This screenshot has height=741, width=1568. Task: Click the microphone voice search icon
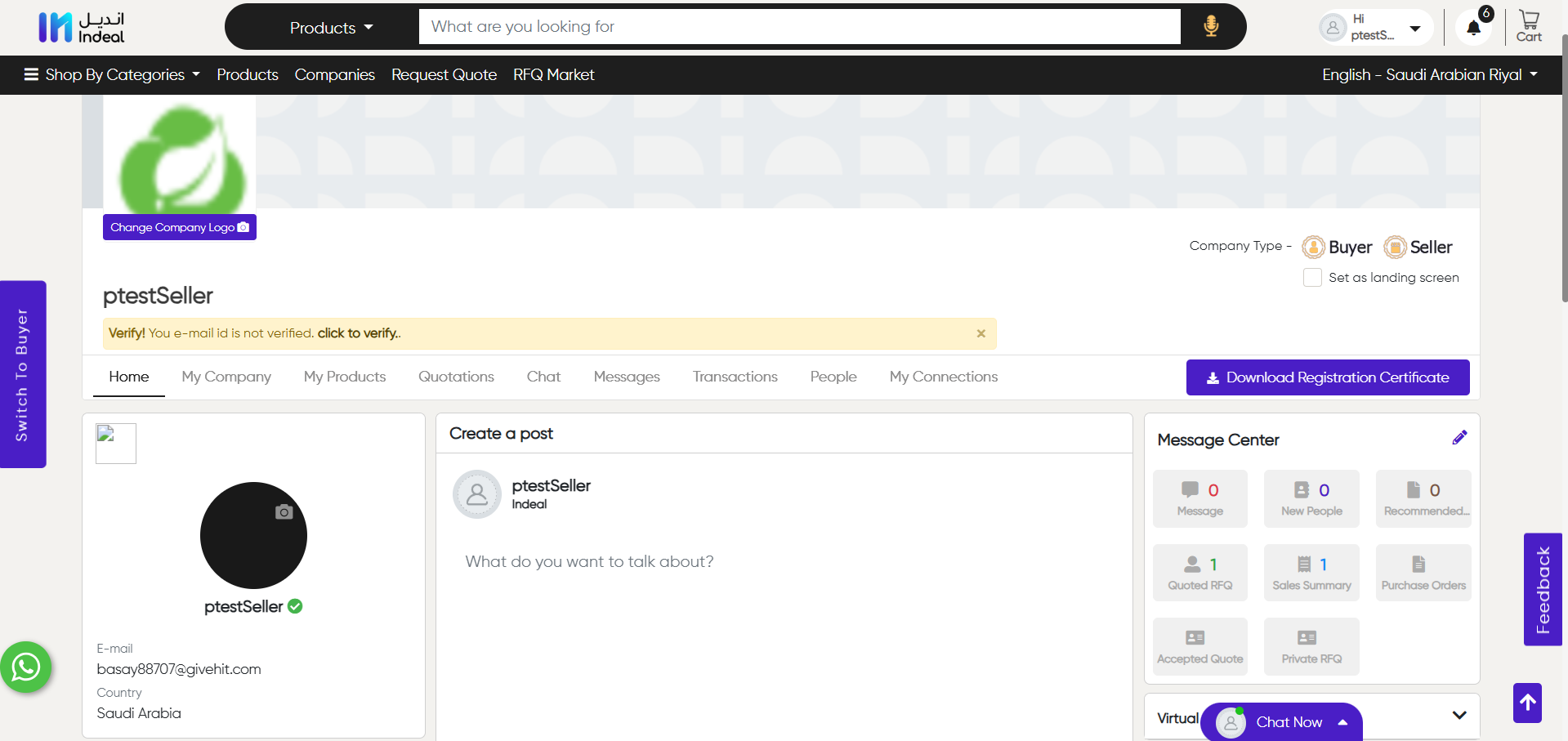point(1211,26)
